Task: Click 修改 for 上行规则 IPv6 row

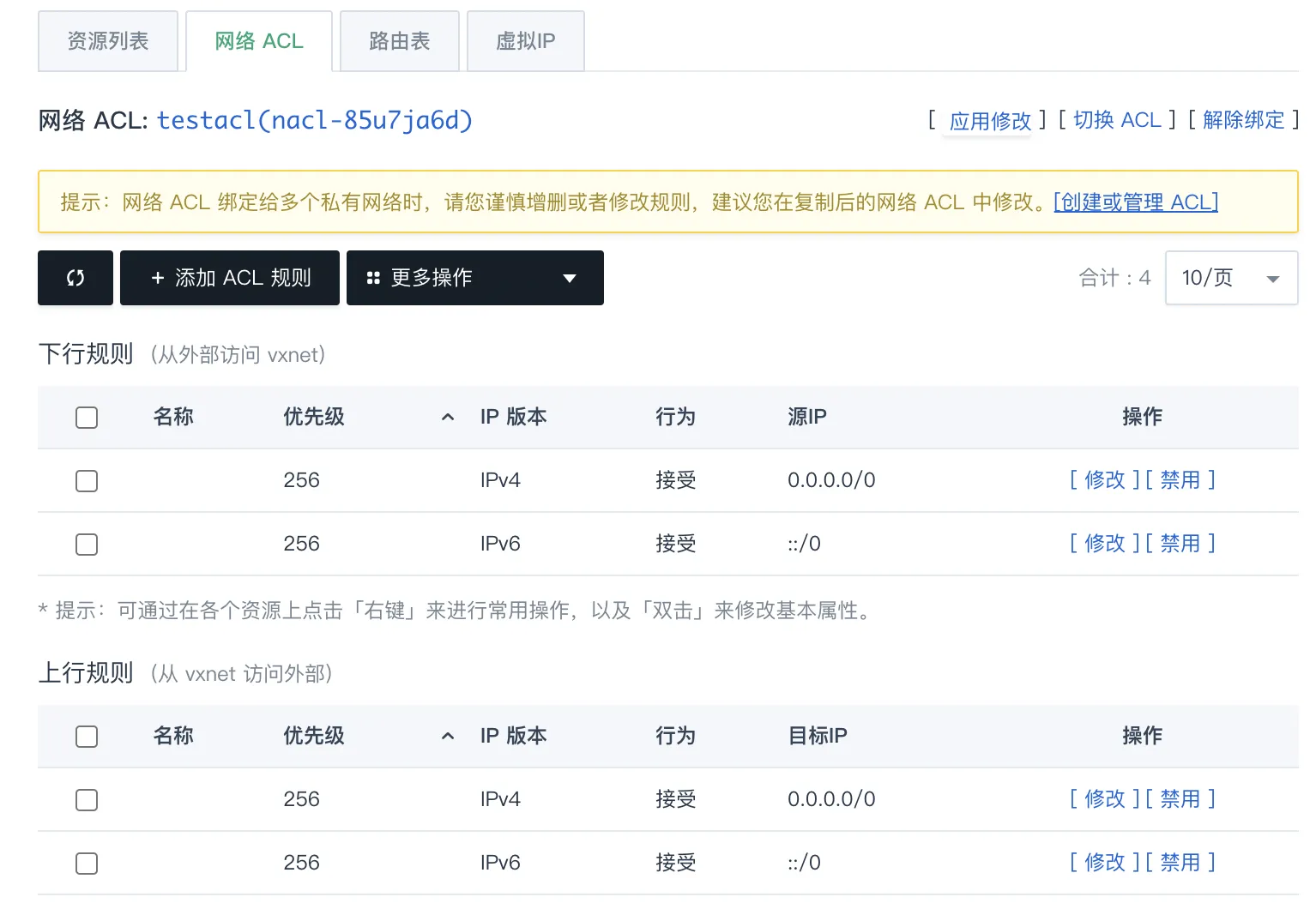Action: 1105,863
